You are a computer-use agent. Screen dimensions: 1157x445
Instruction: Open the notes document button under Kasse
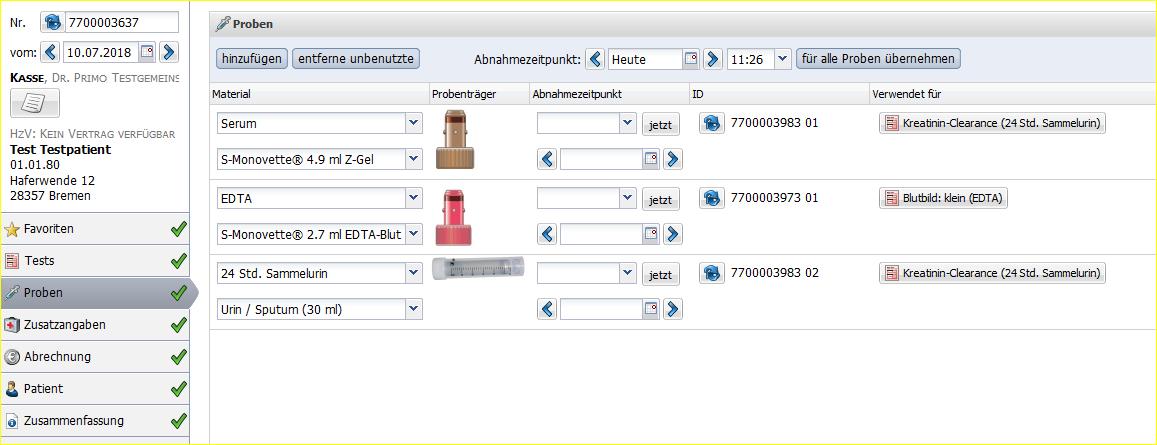pos(35,103)
